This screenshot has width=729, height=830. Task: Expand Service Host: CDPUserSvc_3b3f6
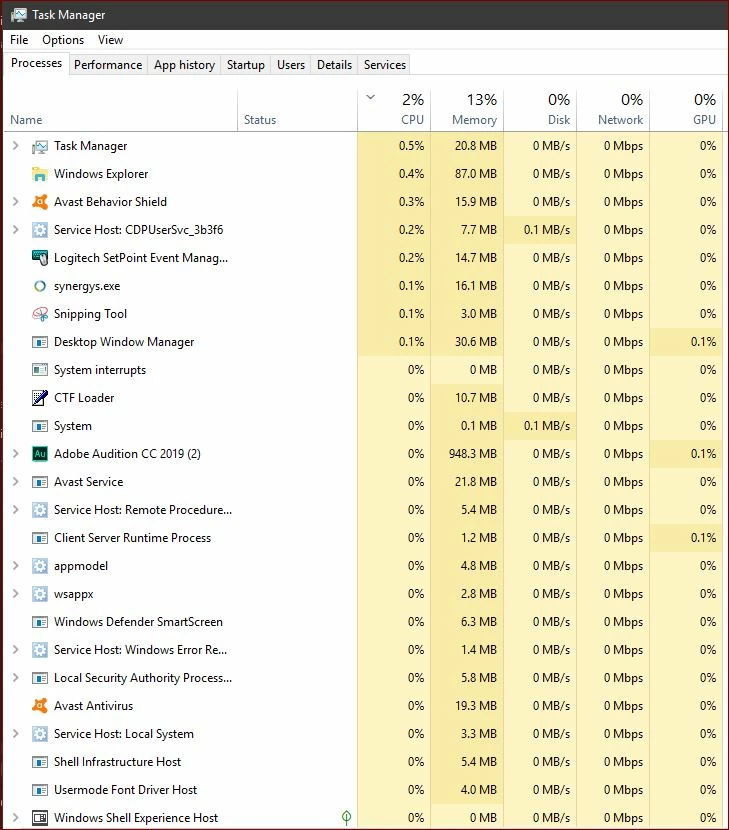tap(16, 230)
